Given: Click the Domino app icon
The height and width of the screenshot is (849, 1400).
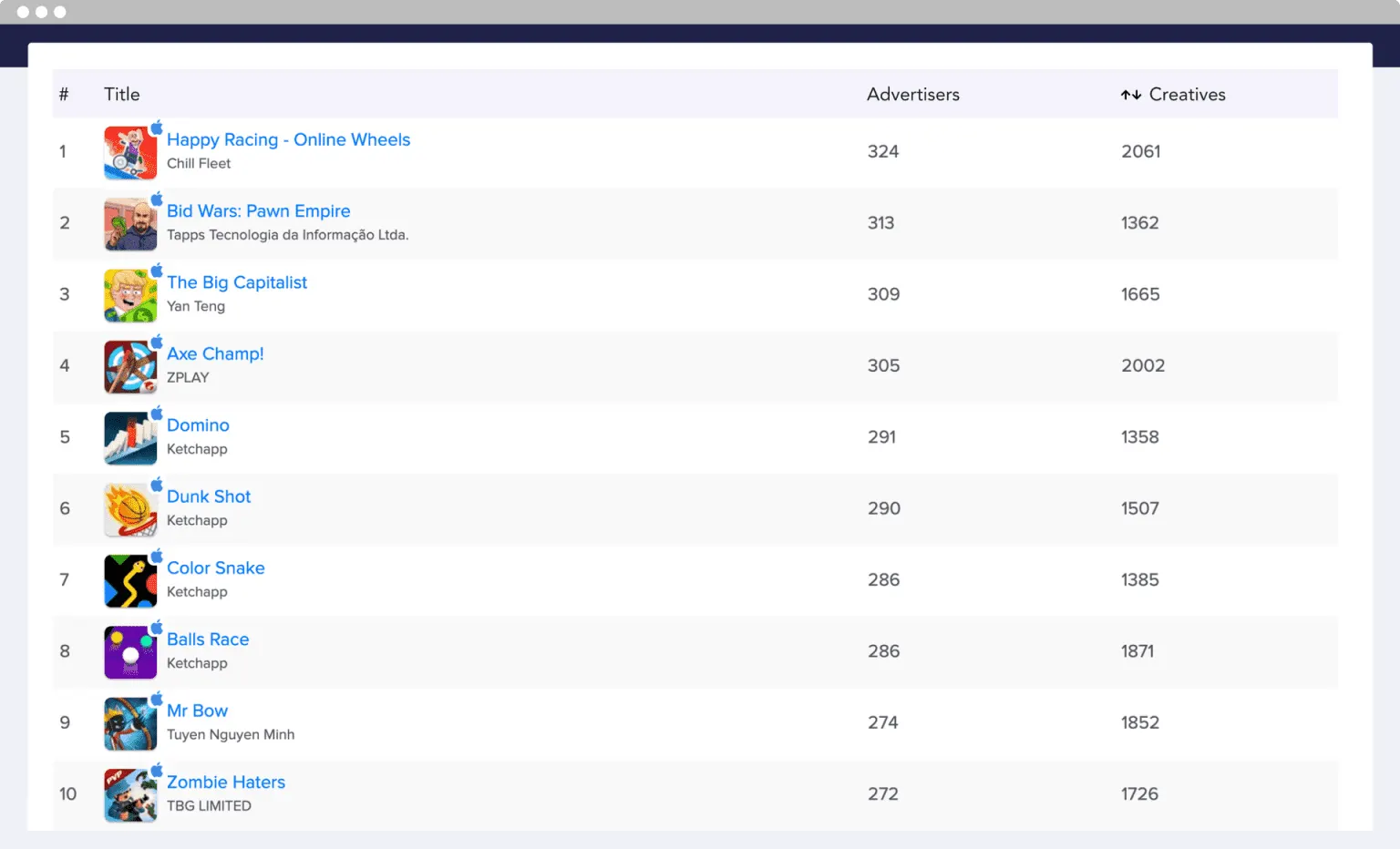Looking at the screenshot, I should [130, 438].
